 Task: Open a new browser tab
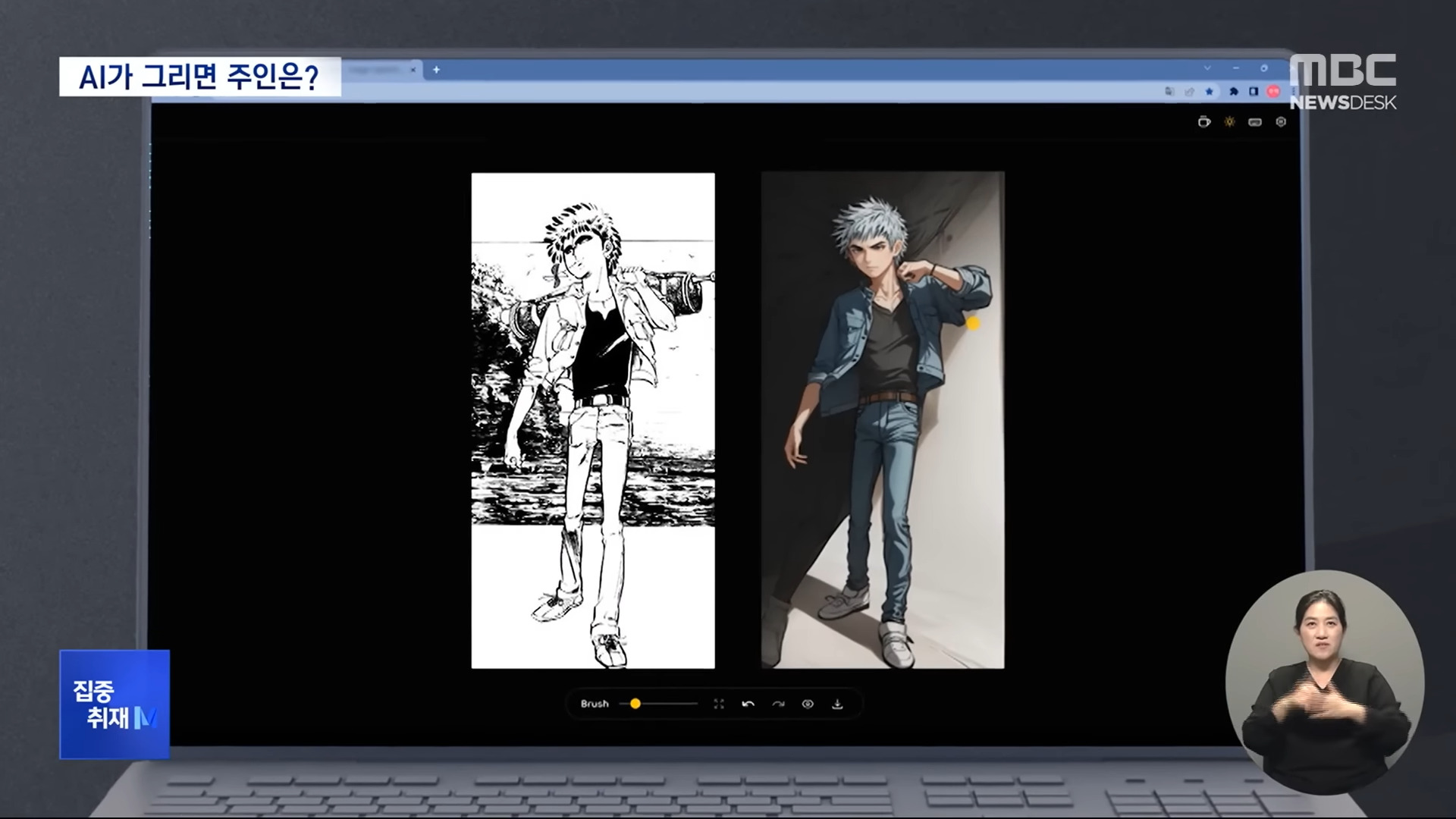436,70
